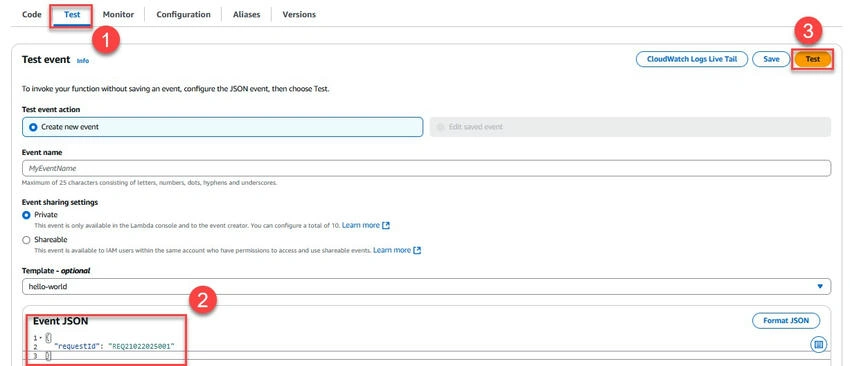Click external link icon after Shareable description
This screenshot has height=366, width=850.
click(x=417, y=251)
